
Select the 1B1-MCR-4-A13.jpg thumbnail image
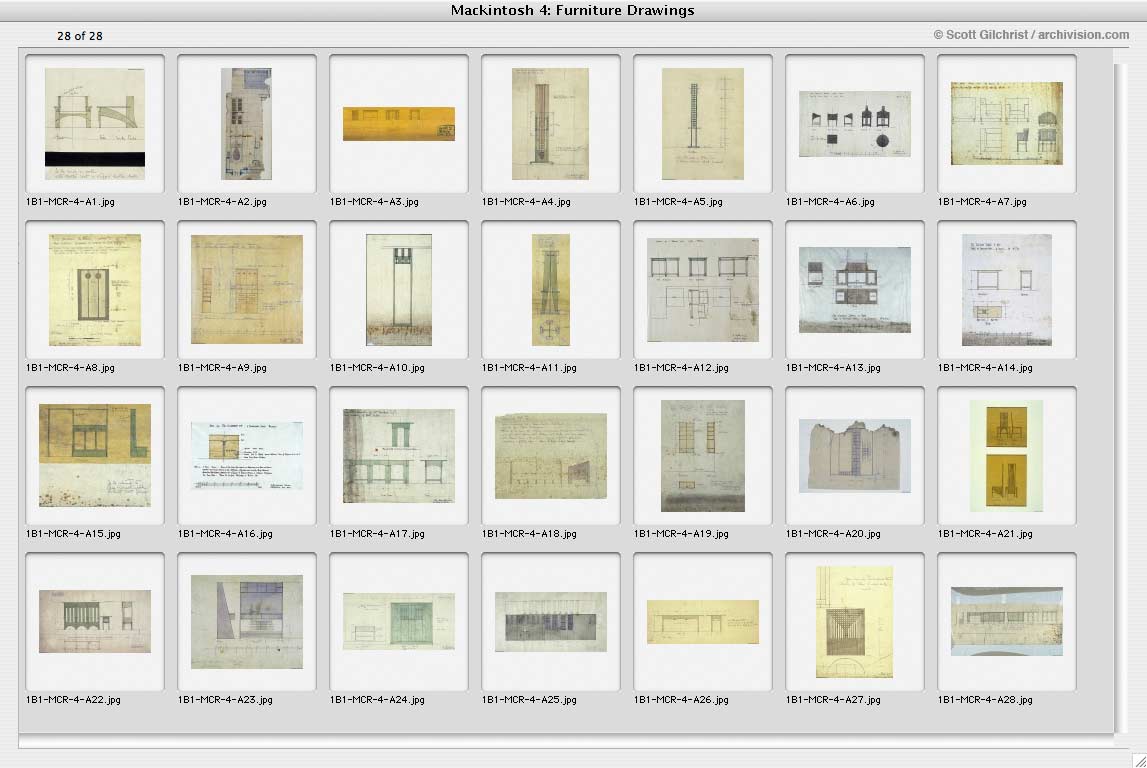pyautogui.click(x=855, y=290)
